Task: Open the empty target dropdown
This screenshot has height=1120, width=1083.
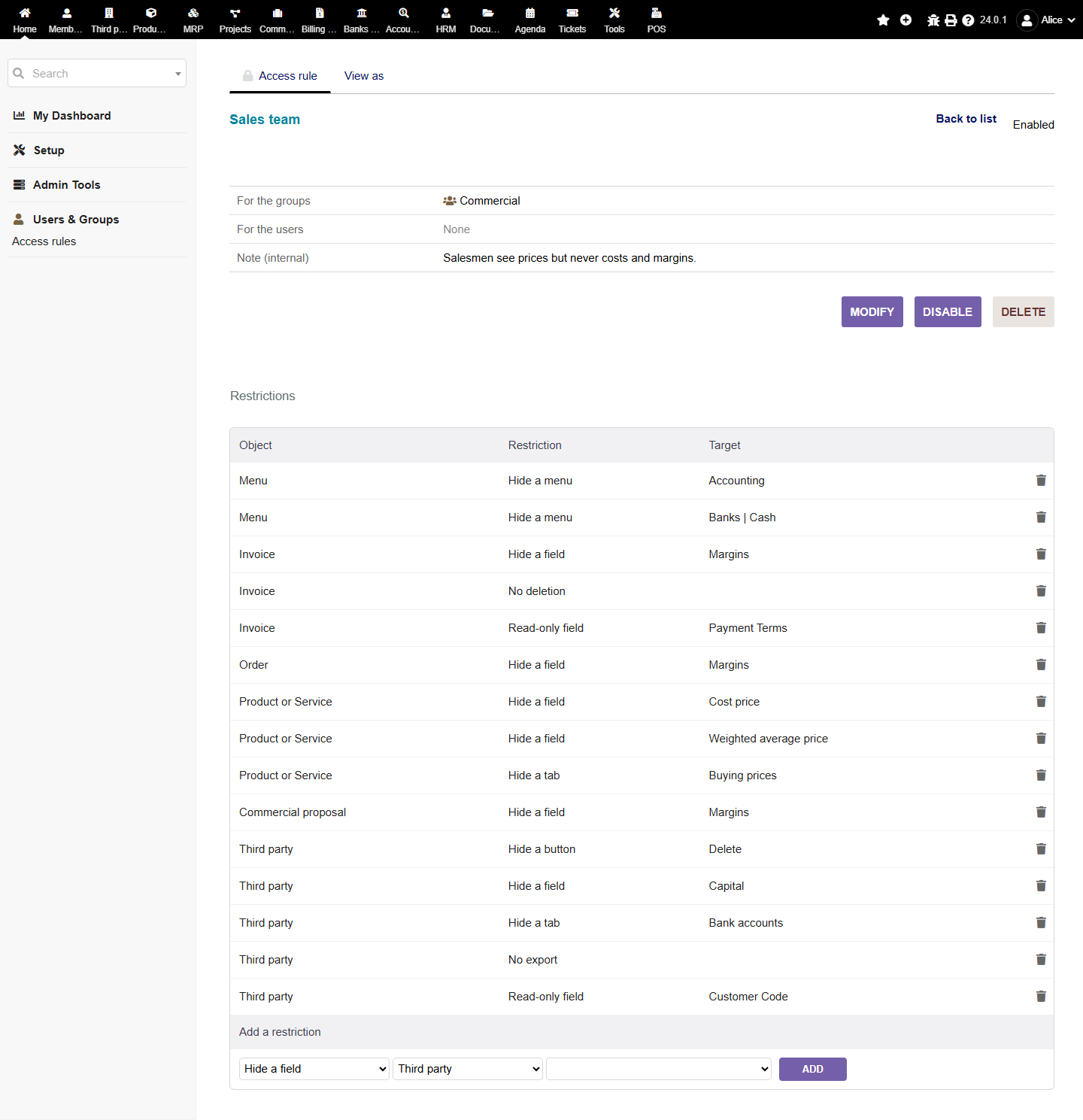Action: point(659,1069)
